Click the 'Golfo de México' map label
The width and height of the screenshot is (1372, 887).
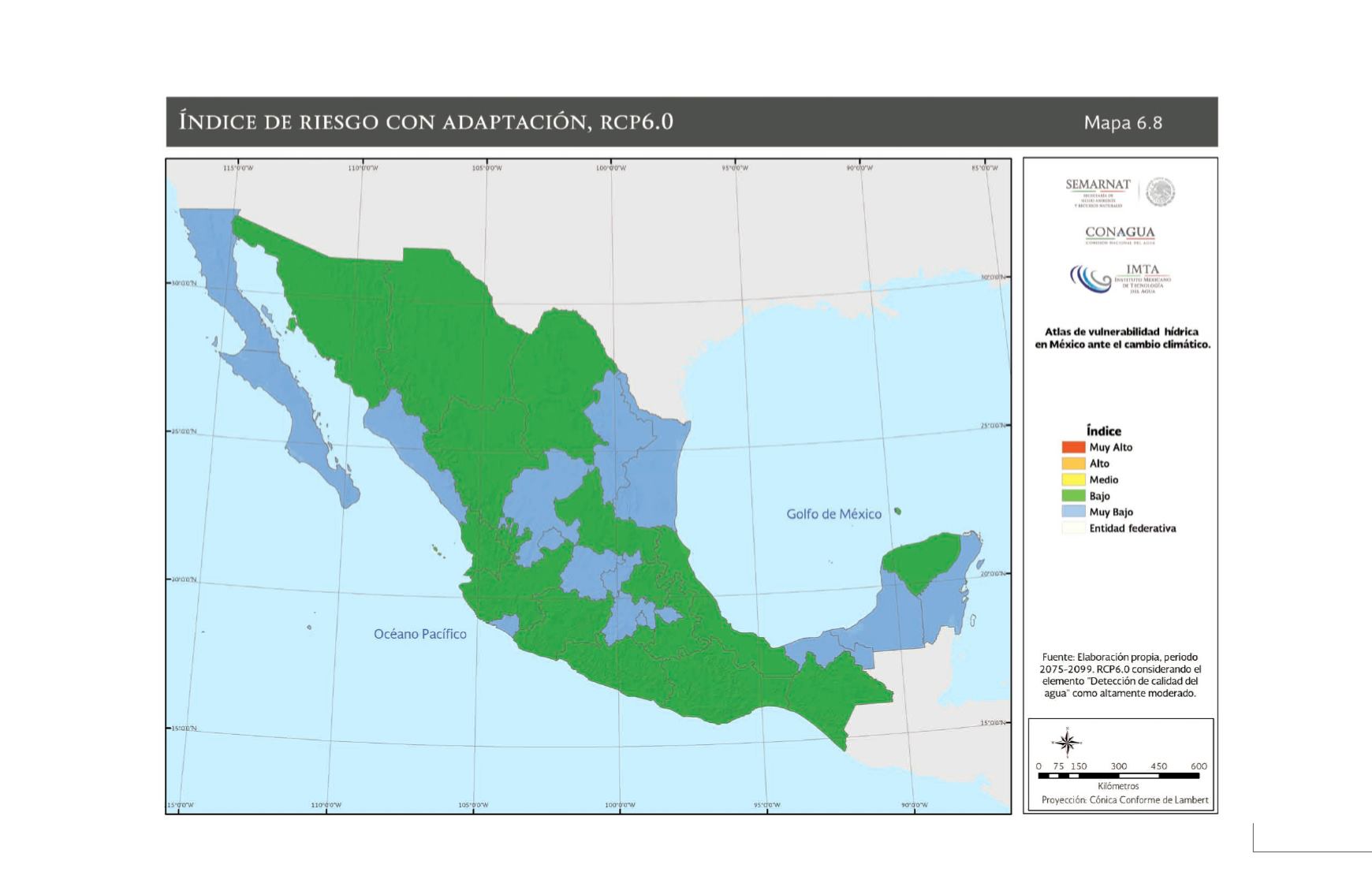pyautogui.click(x=833, y=514)
